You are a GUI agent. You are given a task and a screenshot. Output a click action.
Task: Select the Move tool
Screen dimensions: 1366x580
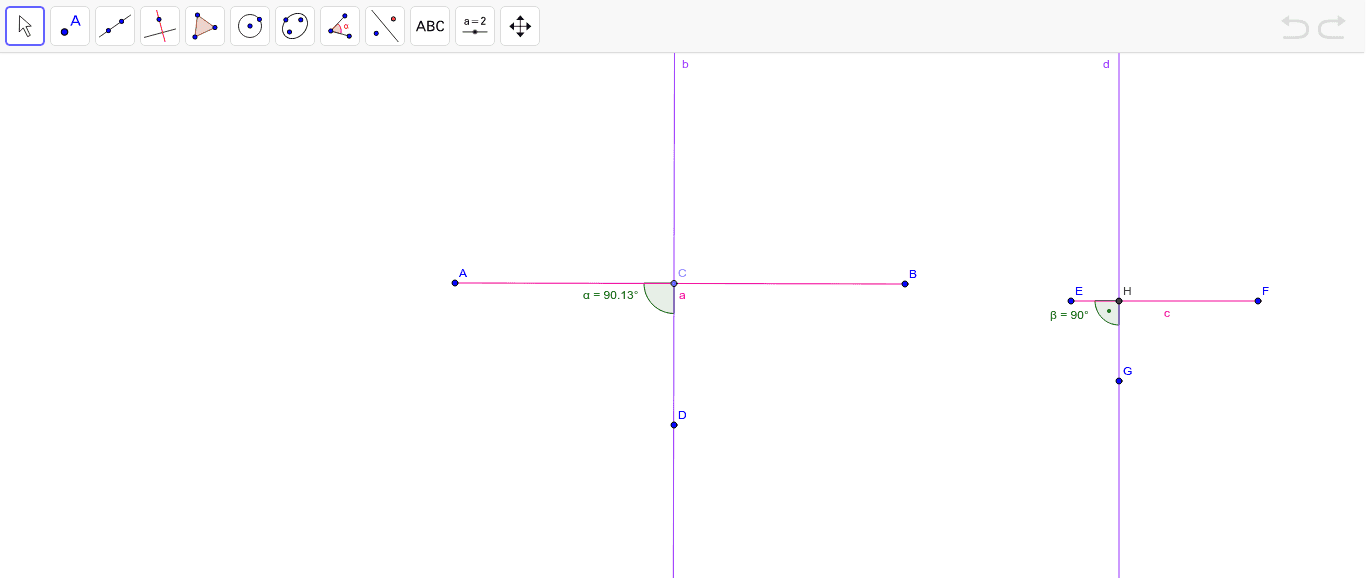point(24,25)
